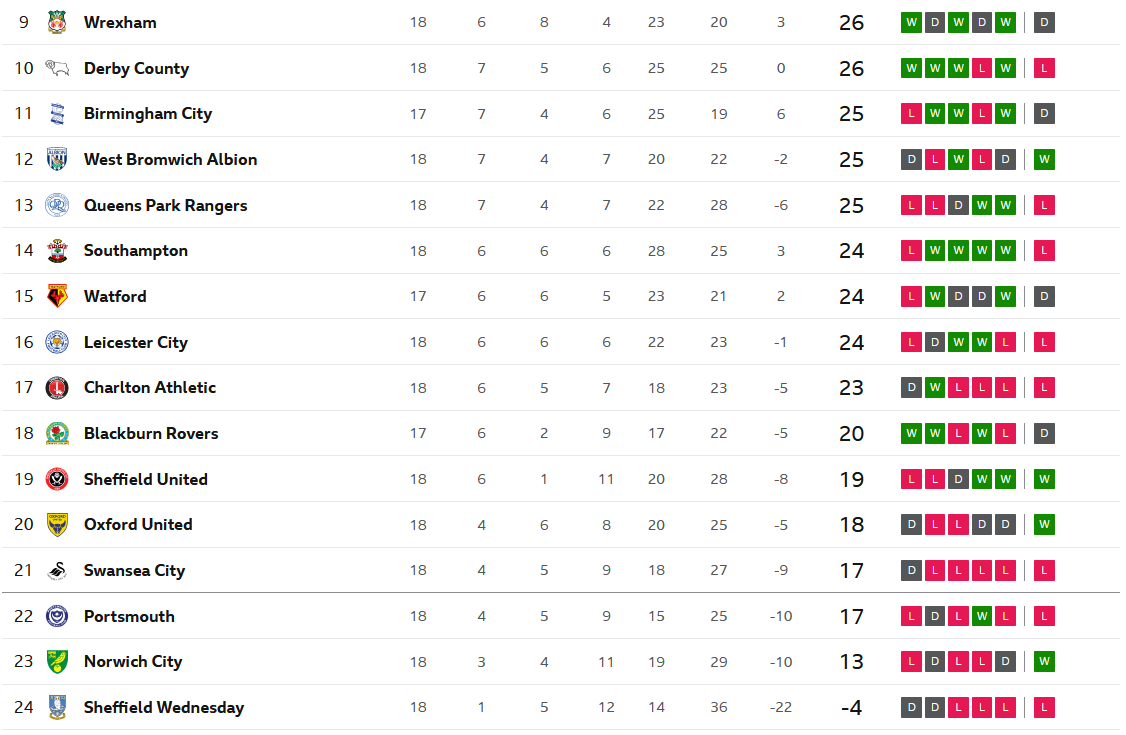Click the Southampton club crest
Screen dimensions: 1126x735
(57, 251)
